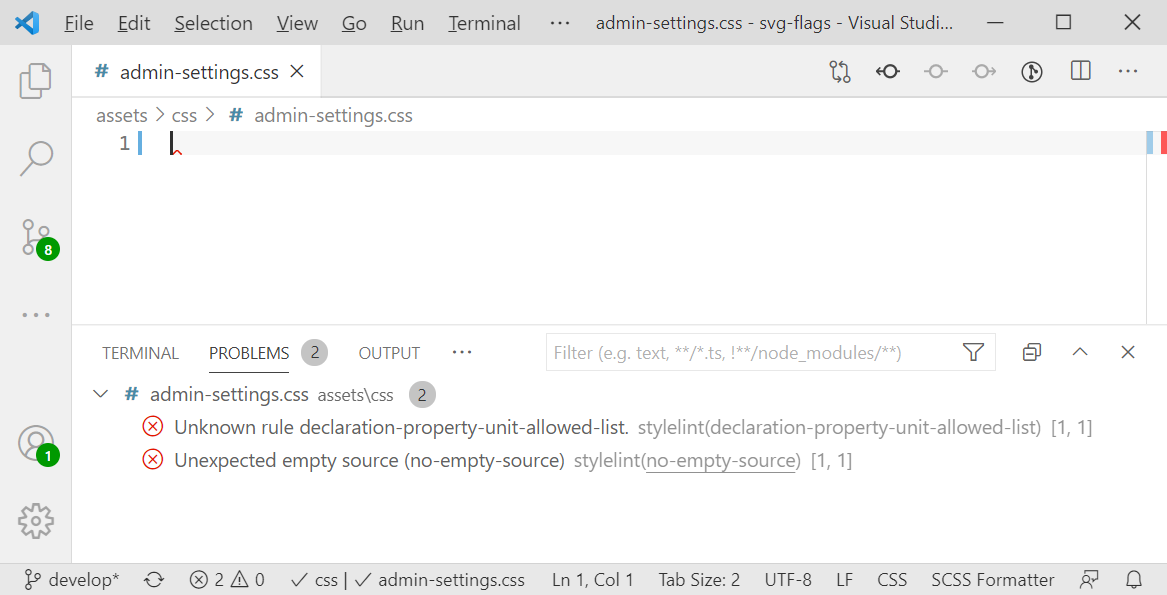Jump to previous change with toolbar arrow icon
This screenshot has height=595, width=1167.
click(887, 71)
